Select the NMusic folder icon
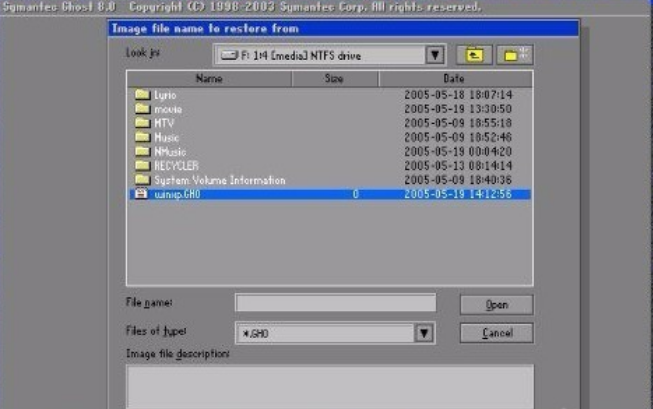653x409 pixels. [142, 151]
